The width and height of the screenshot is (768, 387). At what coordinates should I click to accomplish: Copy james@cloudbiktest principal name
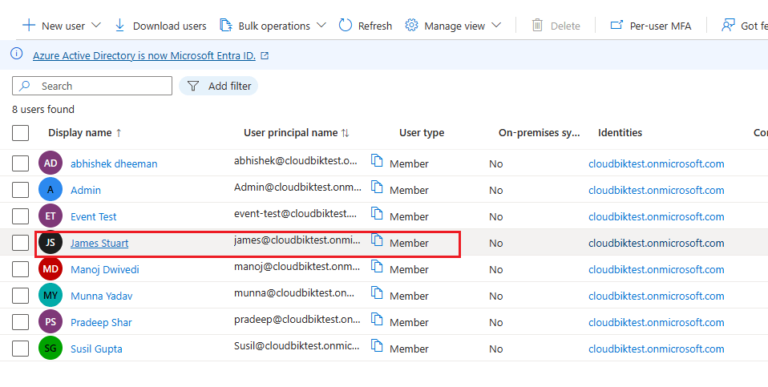pyautogui.click(x=377, y=240)
